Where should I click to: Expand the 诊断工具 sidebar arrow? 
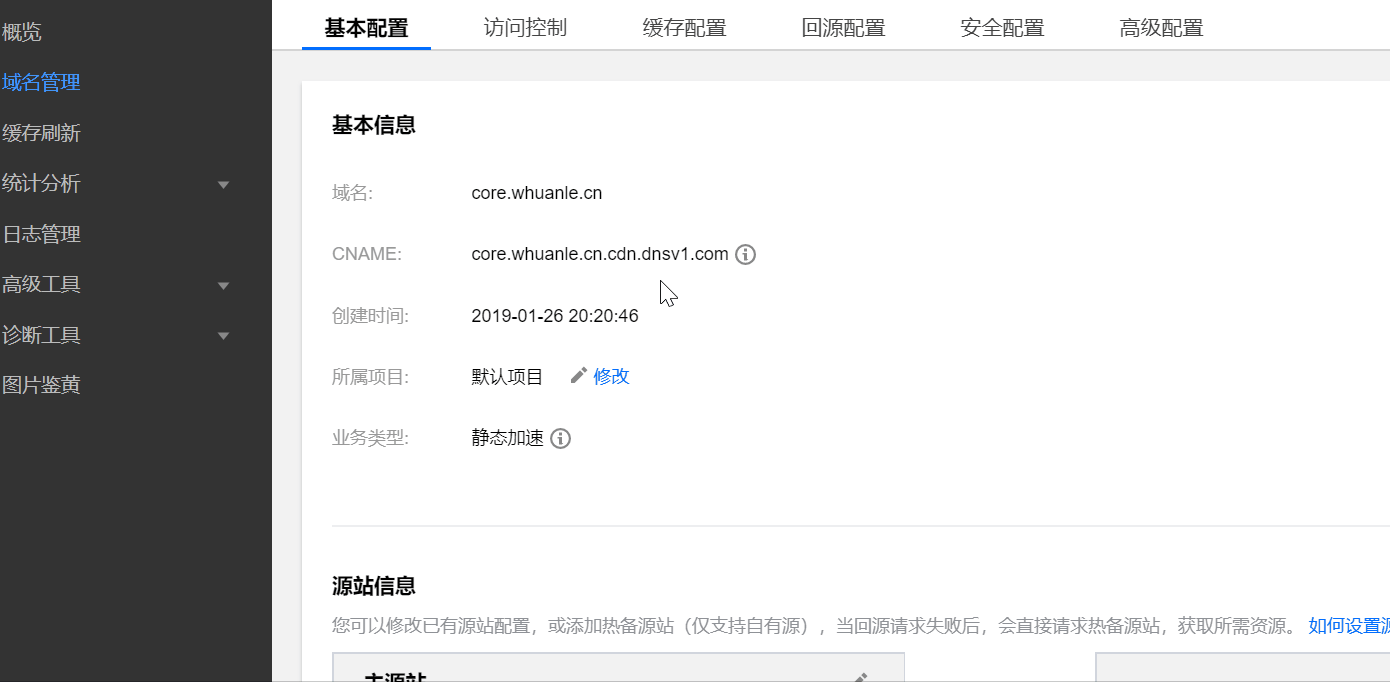223,335
